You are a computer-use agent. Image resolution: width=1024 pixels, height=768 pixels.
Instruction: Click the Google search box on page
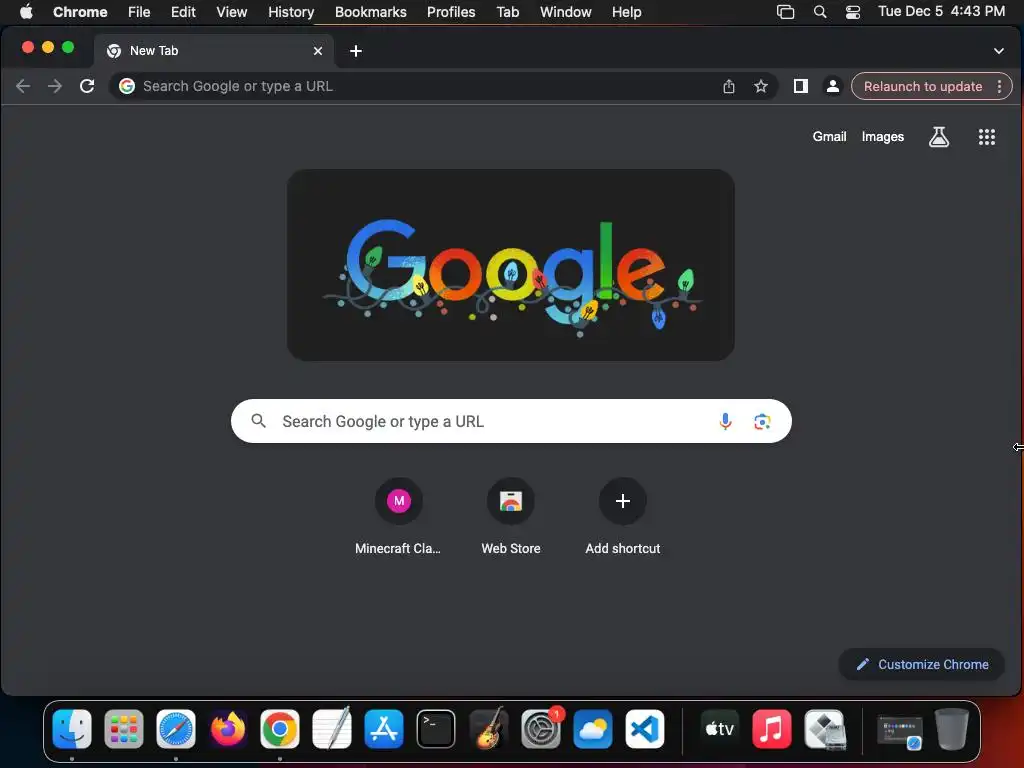point(511,421)
